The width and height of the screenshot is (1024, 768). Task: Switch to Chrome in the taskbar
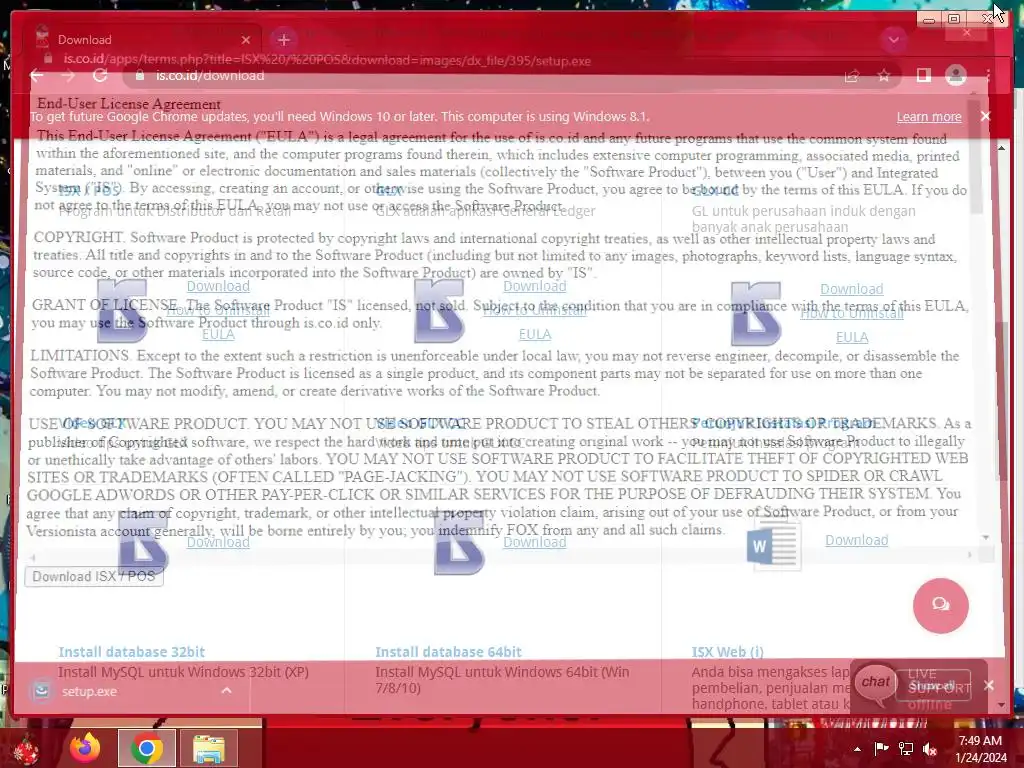point(147,748)
